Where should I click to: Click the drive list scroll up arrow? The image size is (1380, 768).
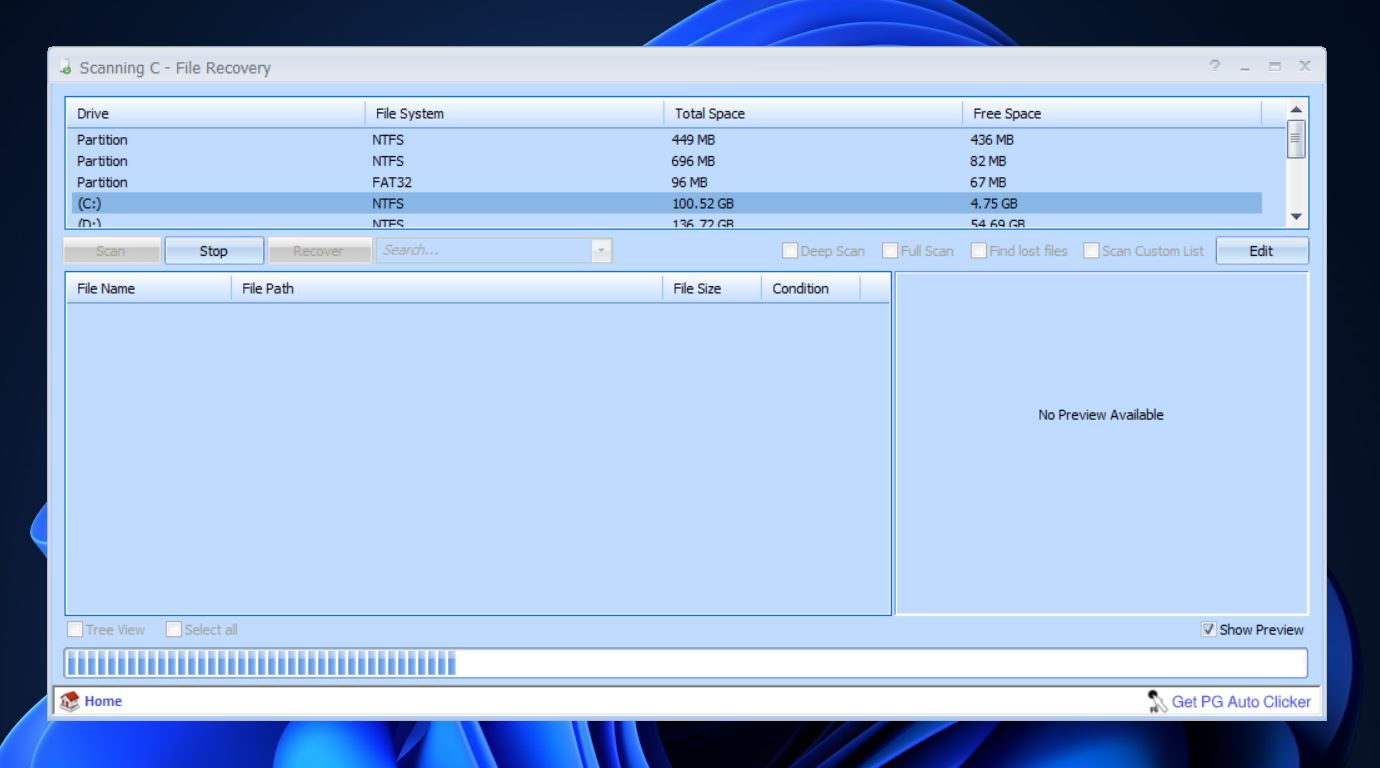click(x=1296, y=109)
